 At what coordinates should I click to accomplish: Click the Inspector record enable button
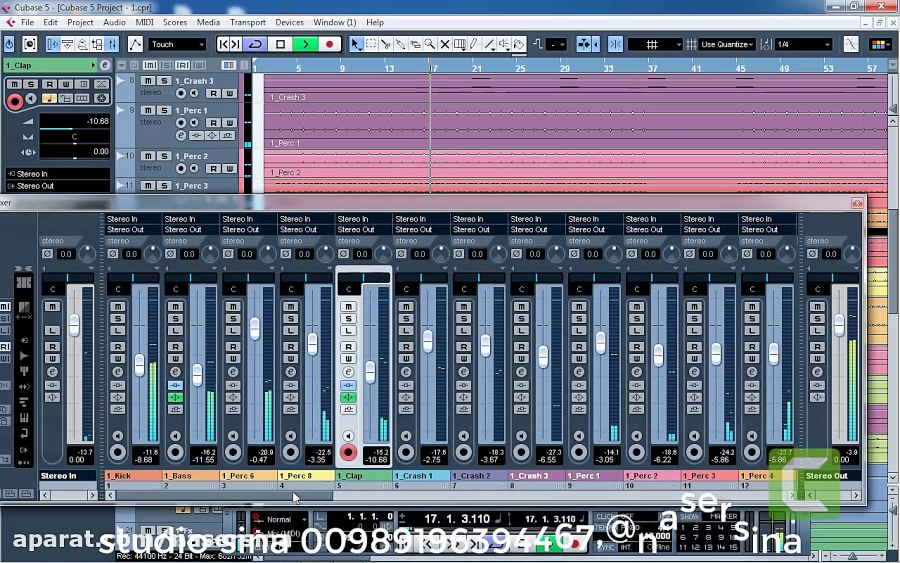(x=15, y=102)
